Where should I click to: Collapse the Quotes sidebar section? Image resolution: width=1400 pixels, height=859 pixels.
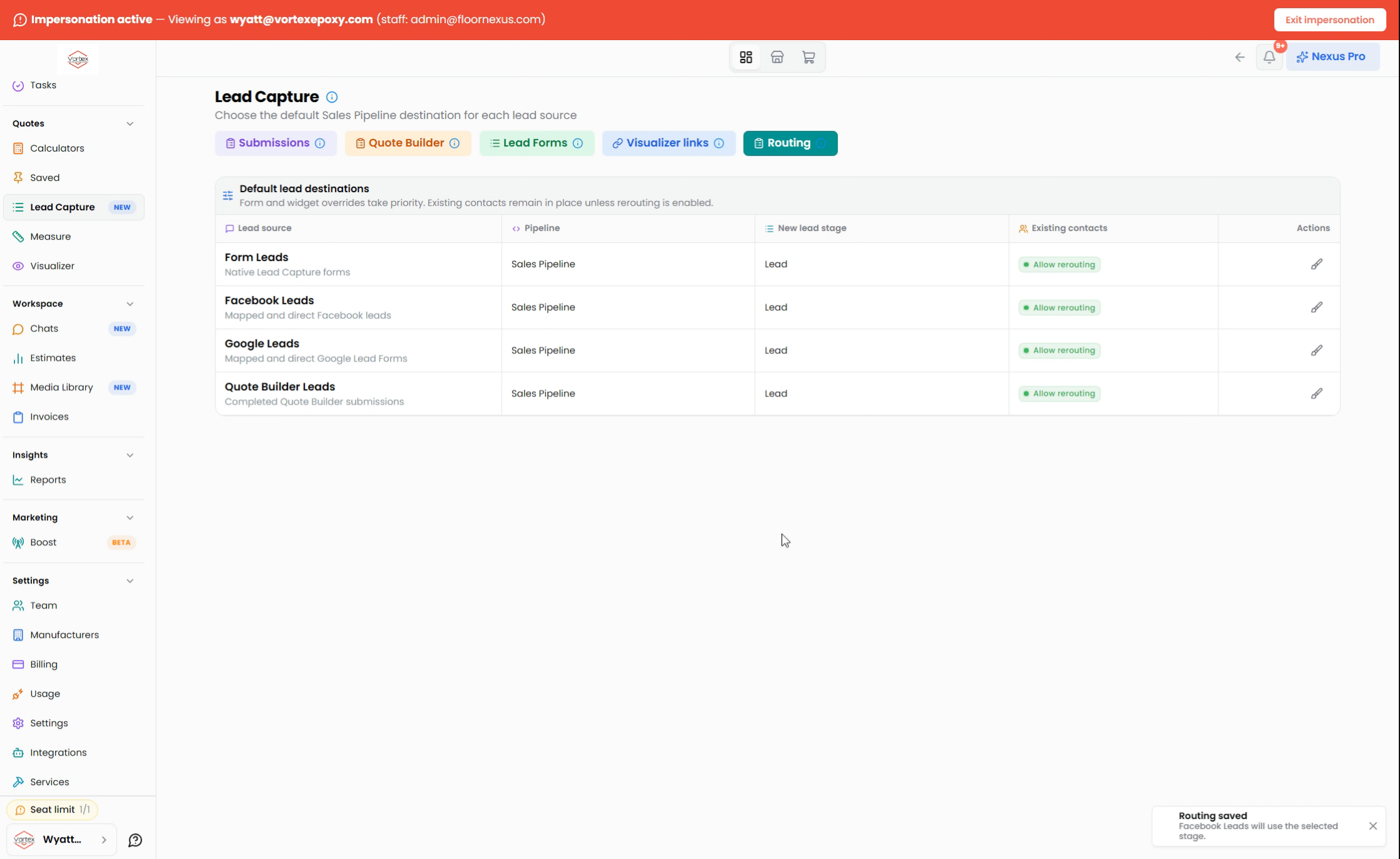click(130, 123)
